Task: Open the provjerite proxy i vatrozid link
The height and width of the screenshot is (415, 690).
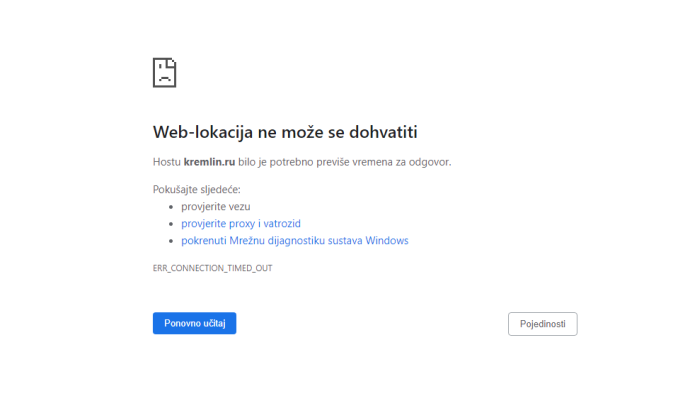Action: [x=241, y=224]
